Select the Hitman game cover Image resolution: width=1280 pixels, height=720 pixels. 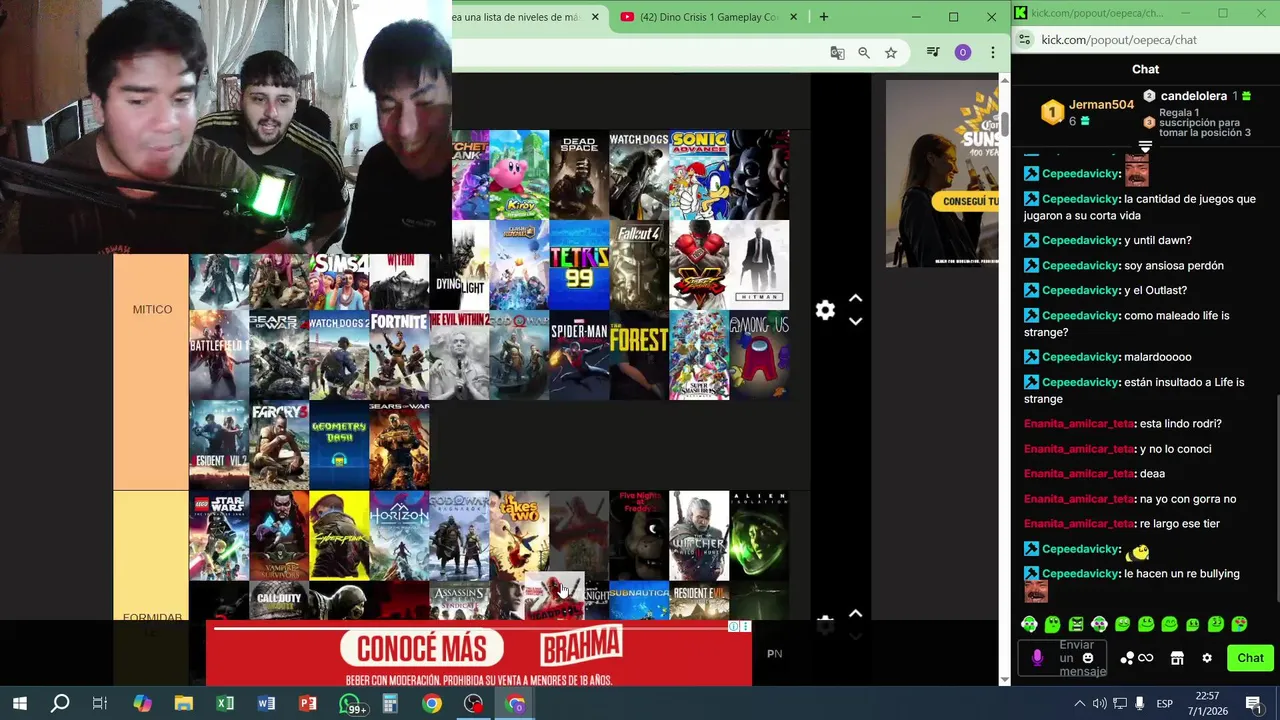pos(759,265)
